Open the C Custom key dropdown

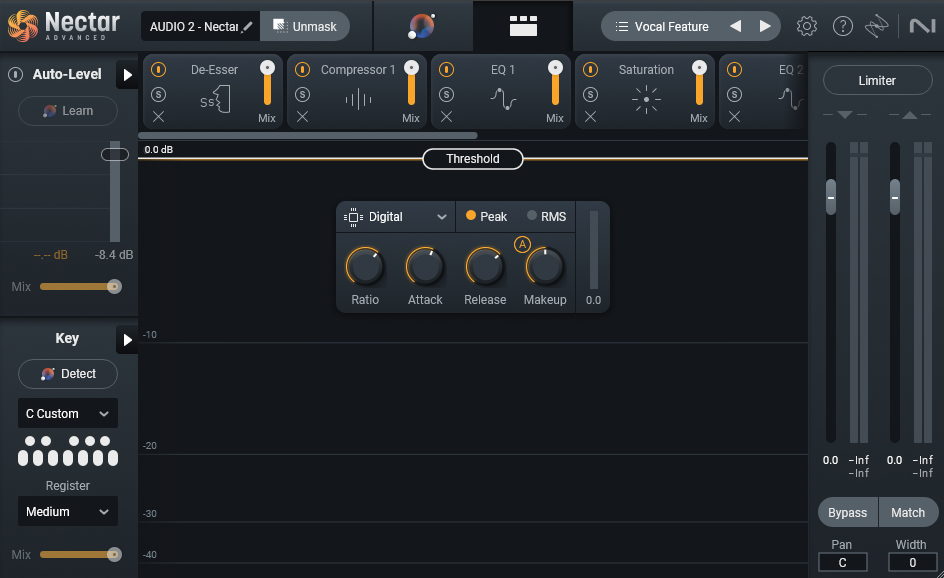[68, 414]
